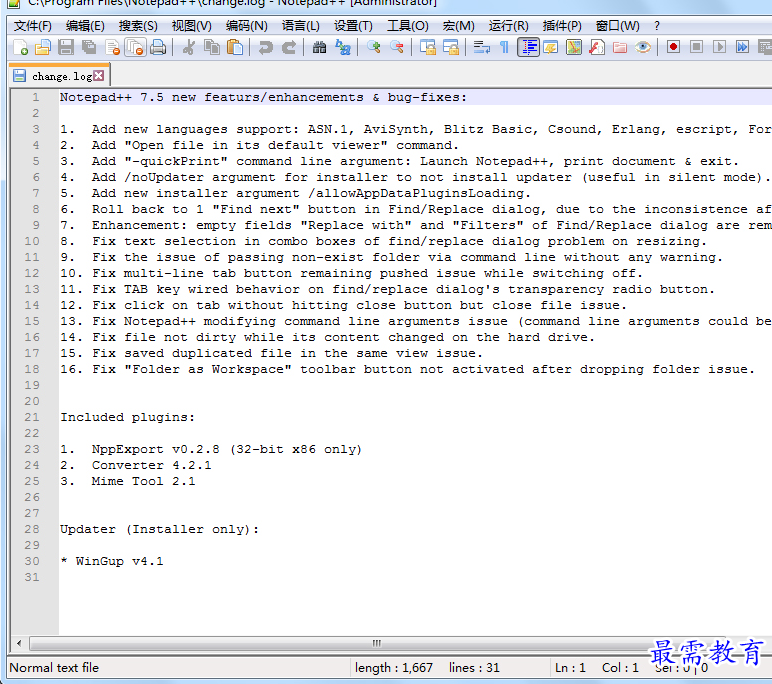Run macro multiple times with double-arrow icon
772x684 pixels.
(742, 47)
